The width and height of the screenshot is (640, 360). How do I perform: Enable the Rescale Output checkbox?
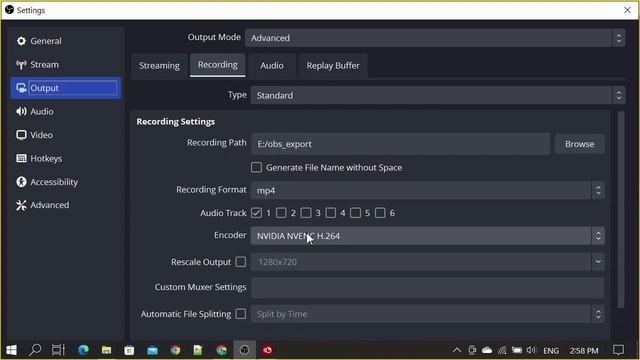(x=241, y=262)
